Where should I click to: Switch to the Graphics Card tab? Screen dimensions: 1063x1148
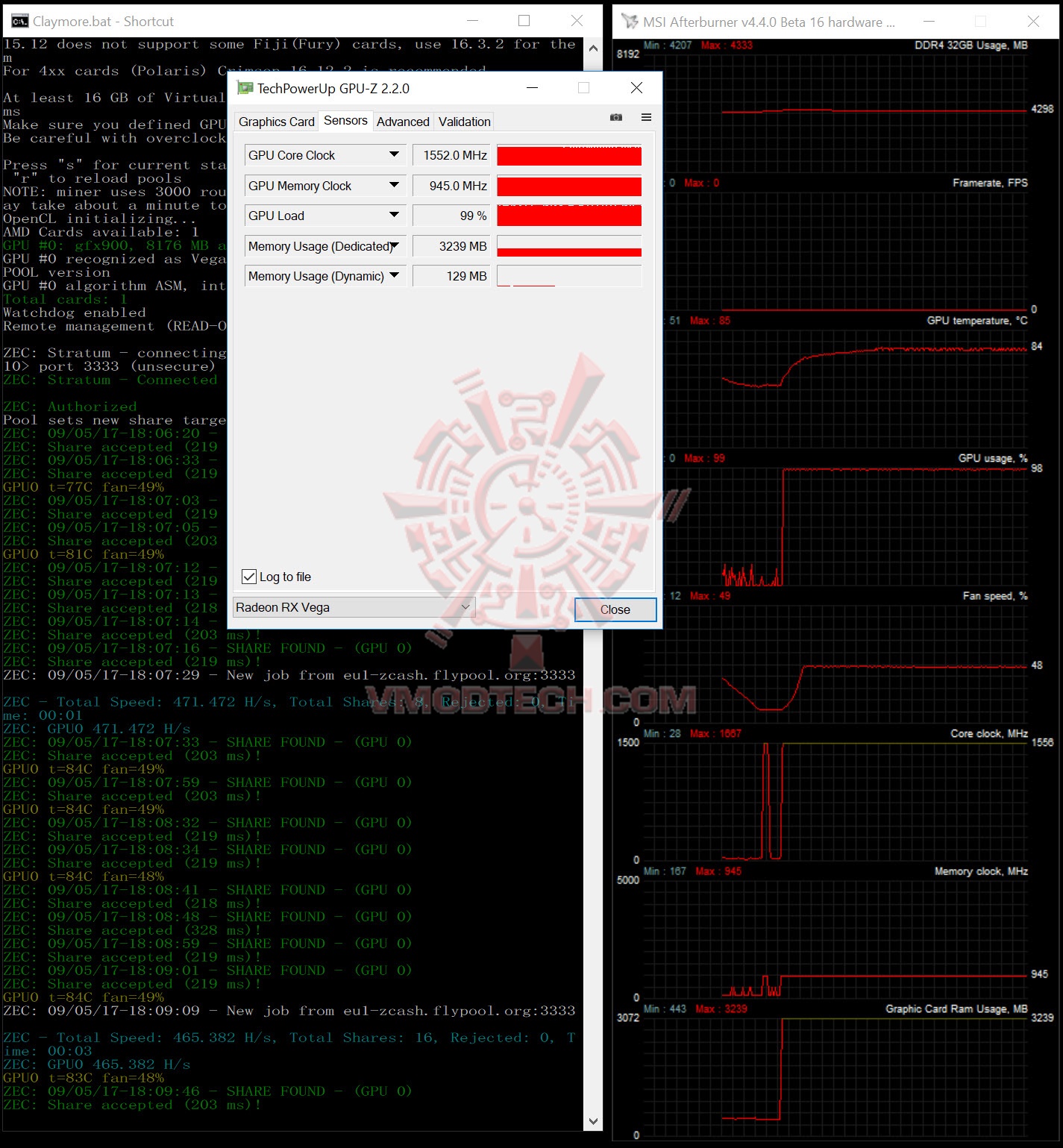point(277,122)
